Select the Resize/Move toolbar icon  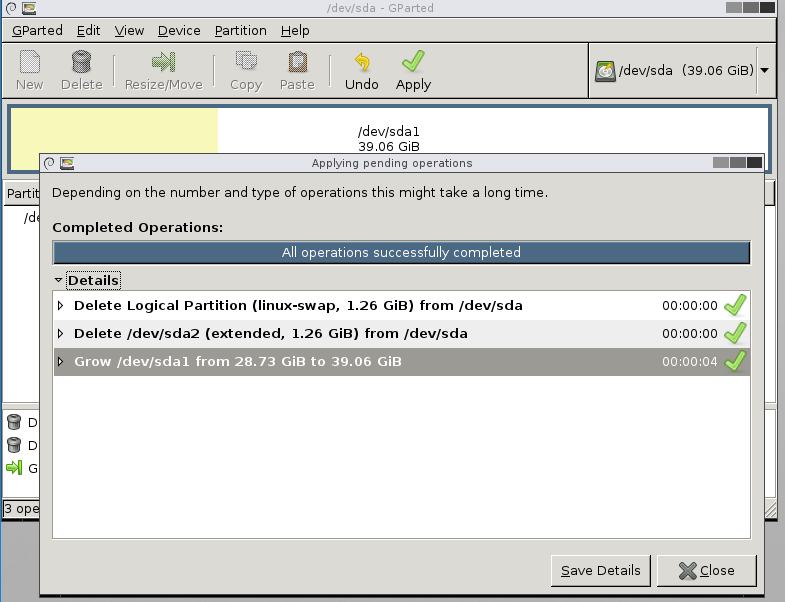tap(164, 62)
